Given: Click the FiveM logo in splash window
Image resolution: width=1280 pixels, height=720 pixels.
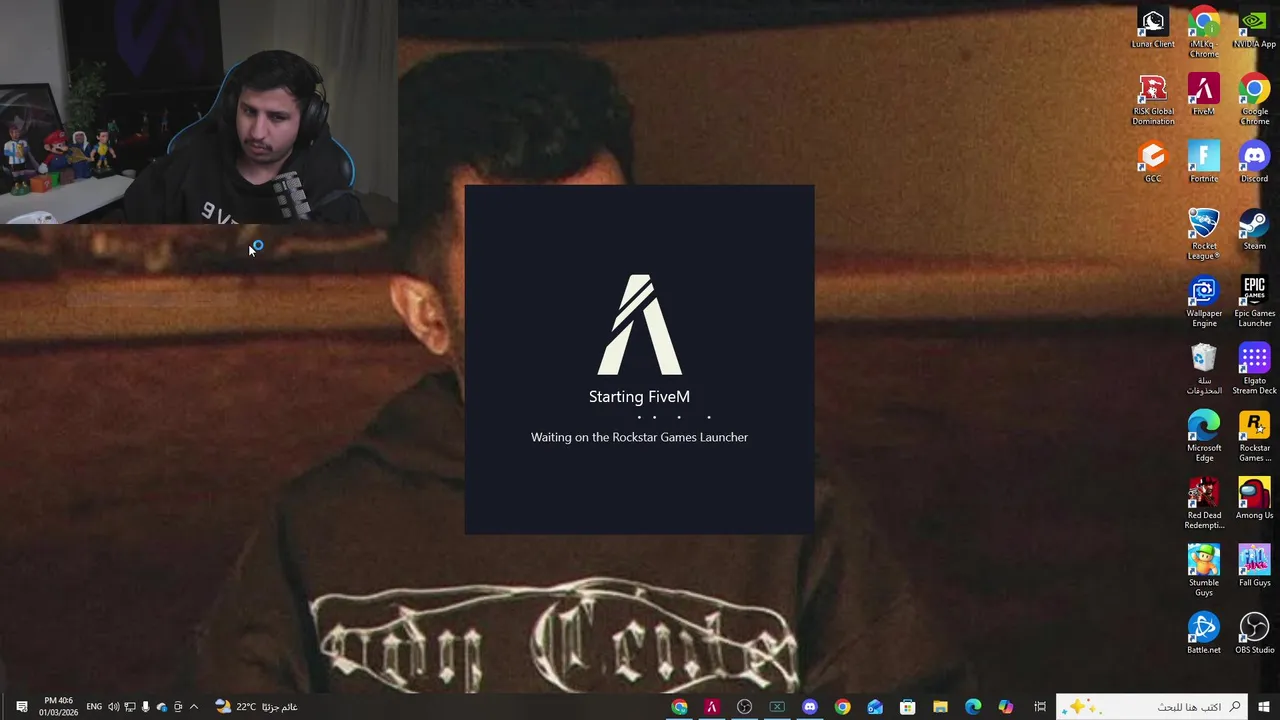Looking at the screenshot, I should 640,325.
